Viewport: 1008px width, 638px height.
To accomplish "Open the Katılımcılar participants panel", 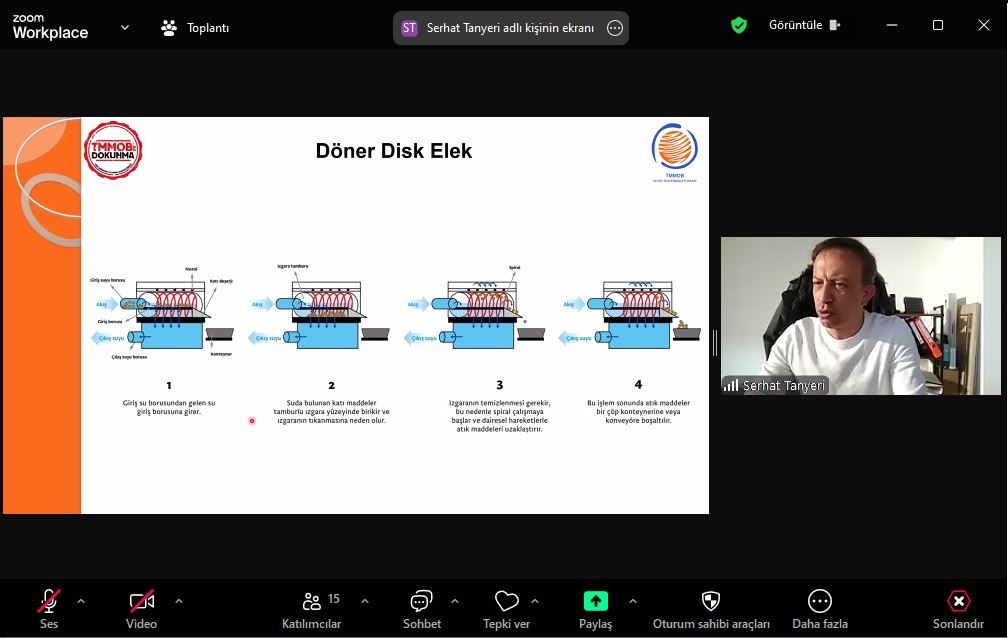I will click(311, 608).
